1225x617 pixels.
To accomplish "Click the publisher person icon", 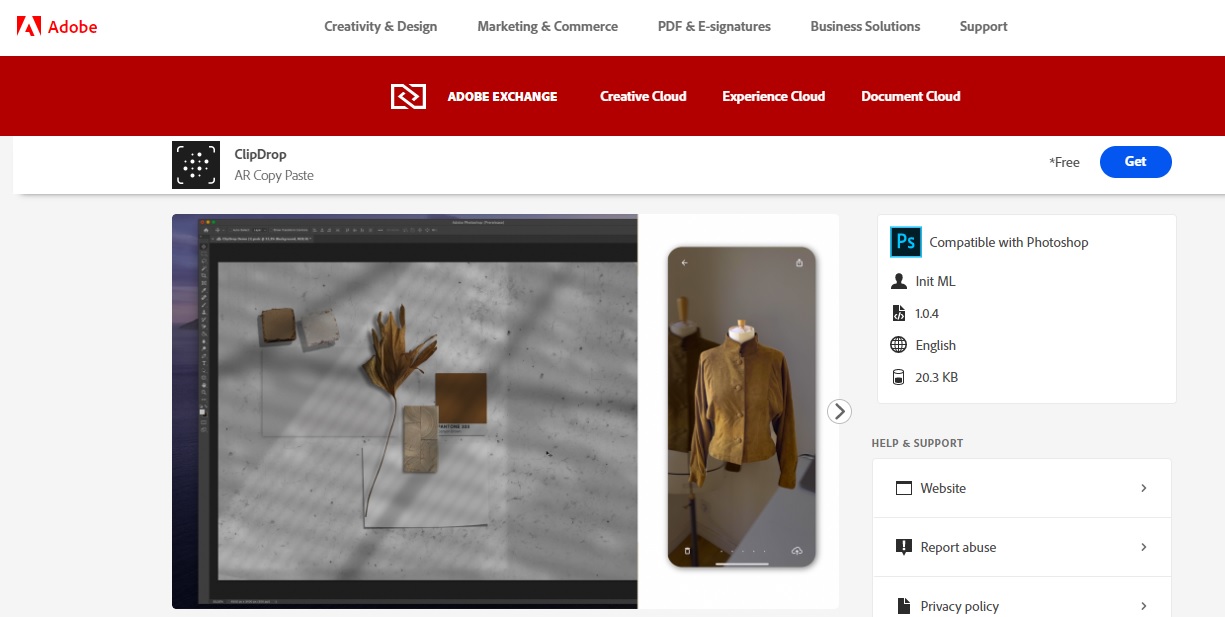I will click(x=898, y=281).
